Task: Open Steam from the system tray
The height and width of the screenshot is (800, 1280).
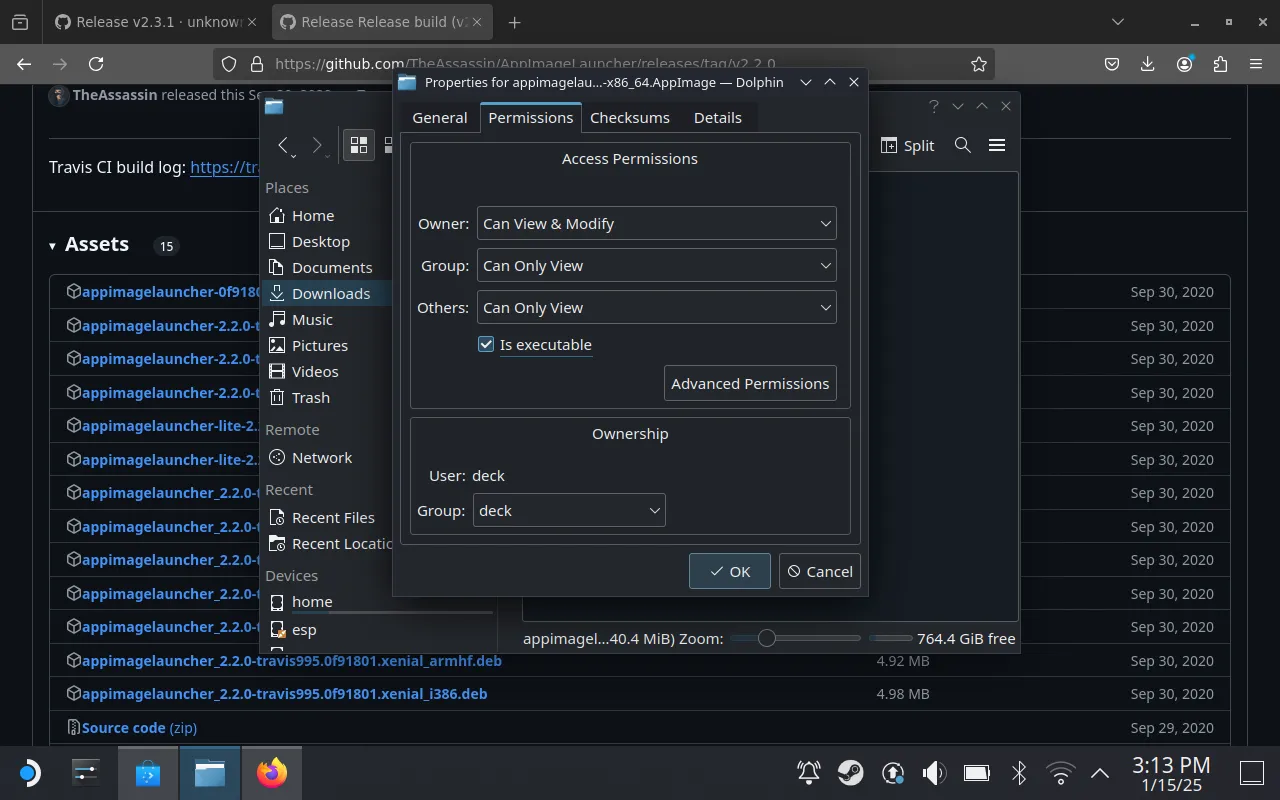Action: [x=851, y=772]
